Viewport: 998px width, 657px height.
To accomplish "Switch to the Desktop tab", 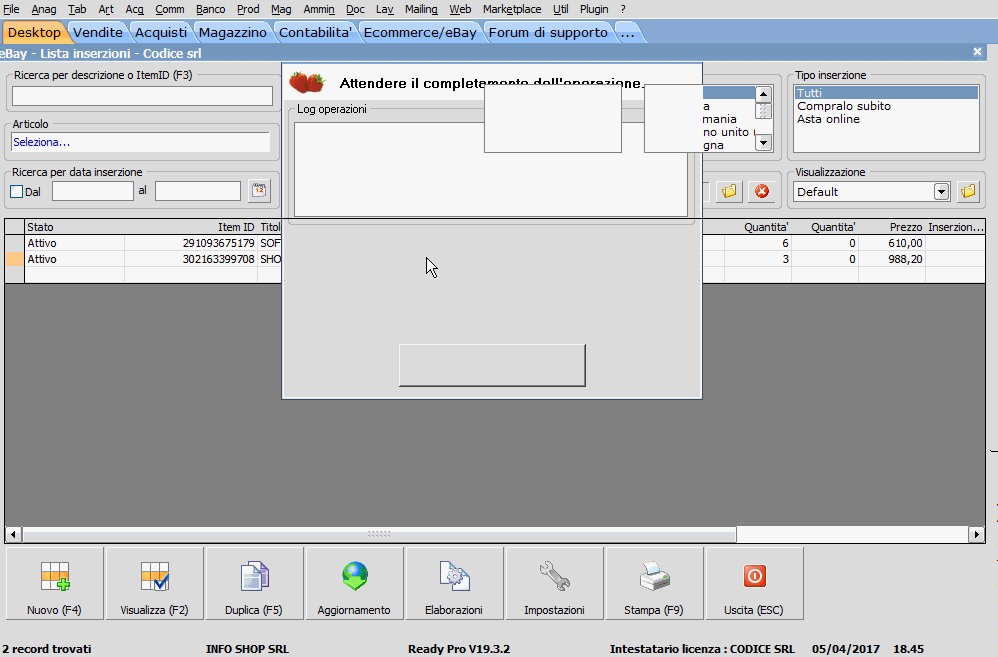I will coord(34,32).
